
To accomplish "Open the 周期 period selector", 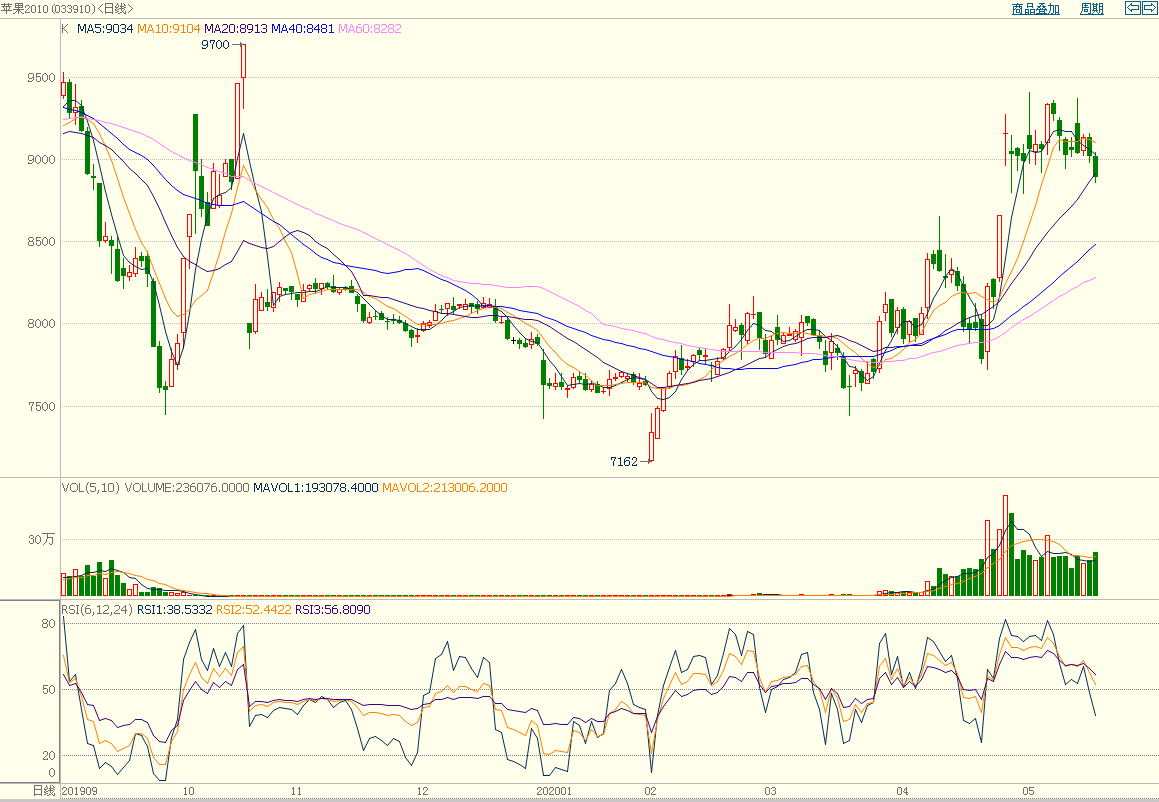I will (x=1092, y=9).
